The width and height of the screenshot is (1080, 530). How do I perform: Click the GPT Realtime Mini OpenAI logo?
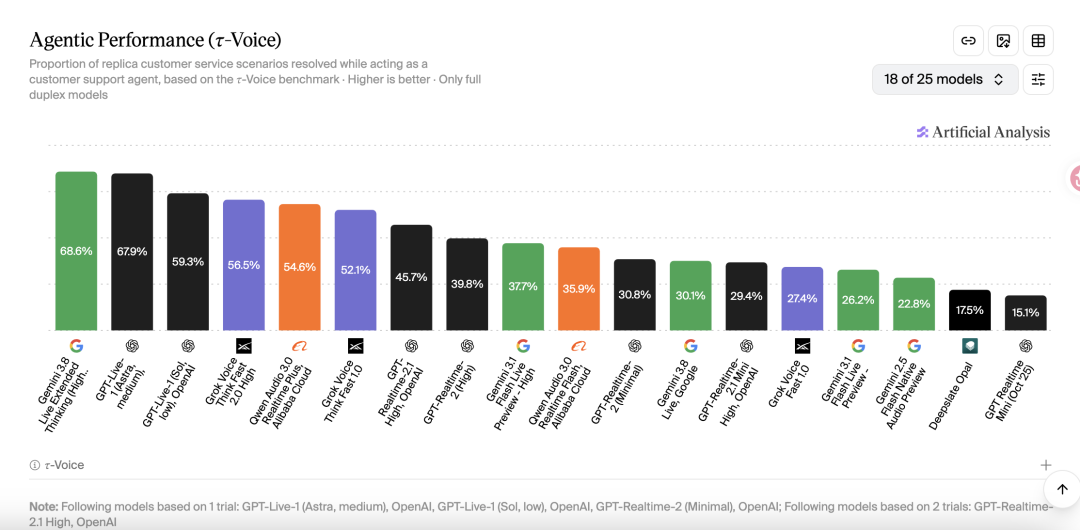click(x=1026, y=345)
